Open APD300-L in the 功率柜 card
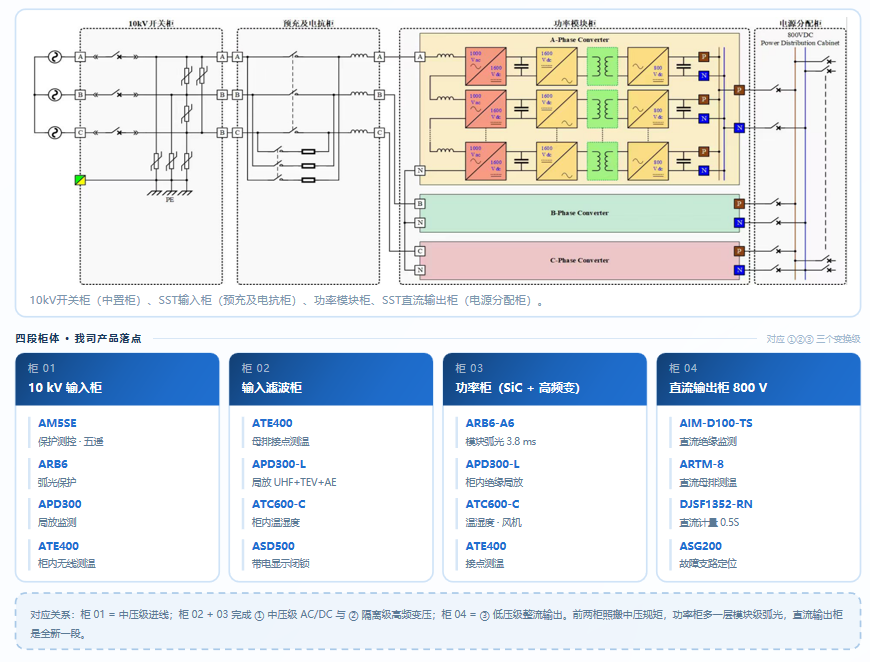The height and width of the screenshot is (662, 870). 493,464
